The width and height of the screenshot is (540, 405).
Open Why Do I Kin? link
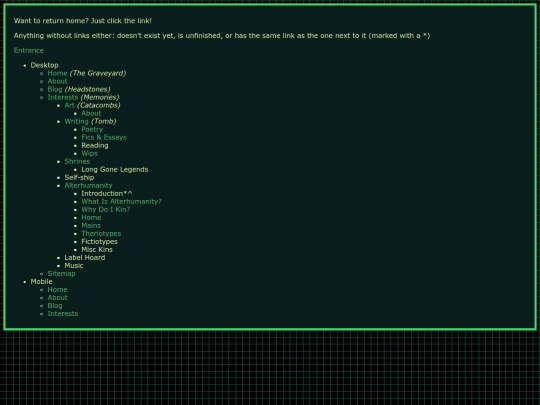(x=106, y=209)
